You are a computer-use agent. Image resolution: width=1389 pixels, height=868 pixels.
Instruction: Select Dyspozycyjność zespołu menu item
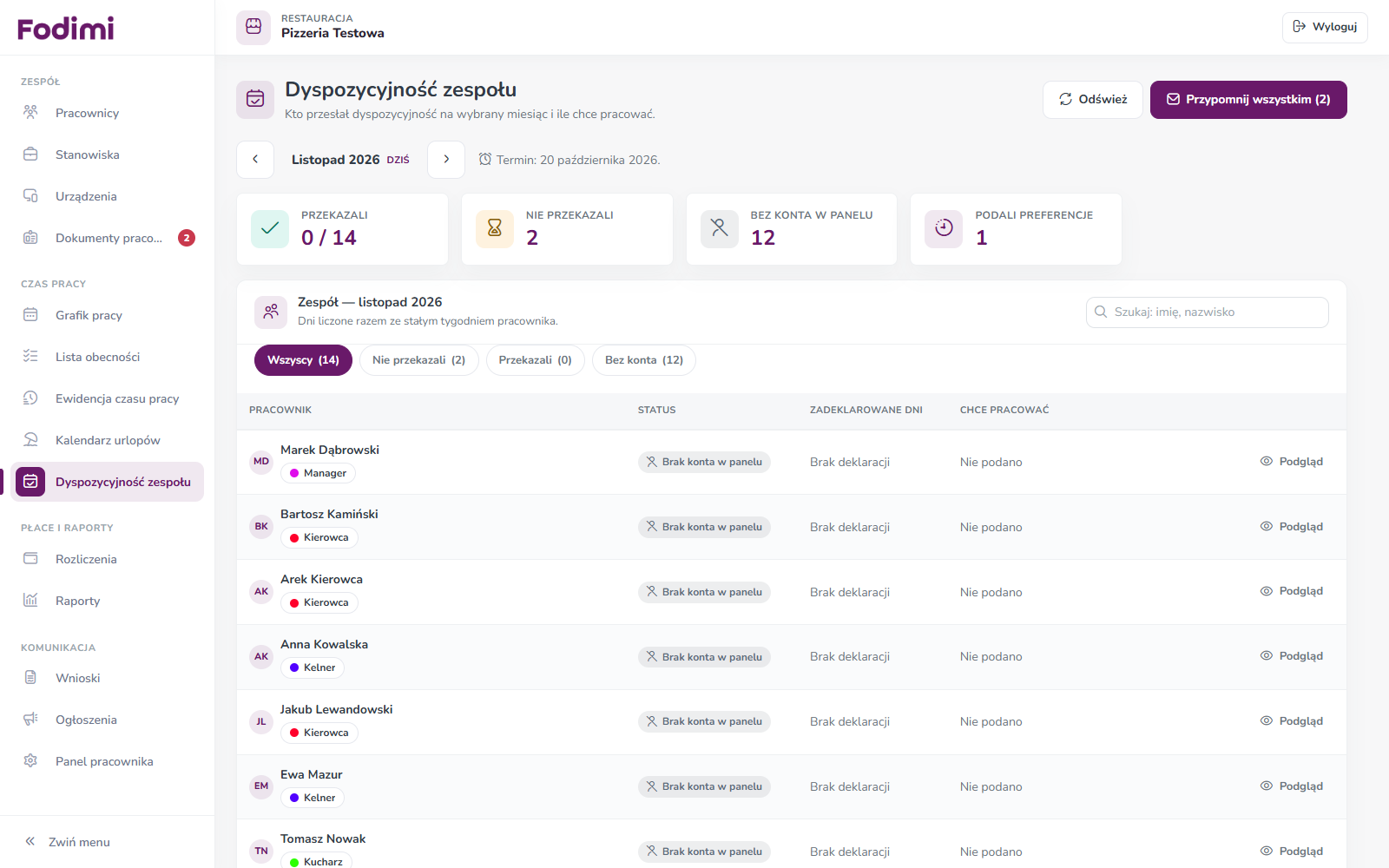[108, 482]
